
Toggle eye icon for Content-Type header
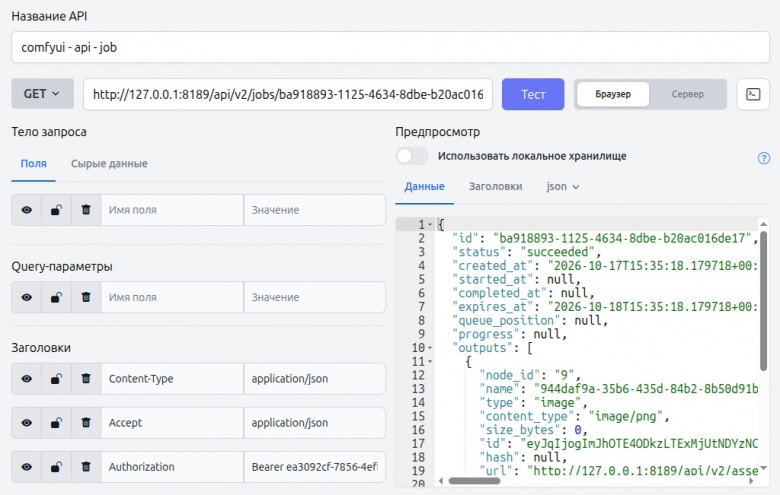point(27,379)
